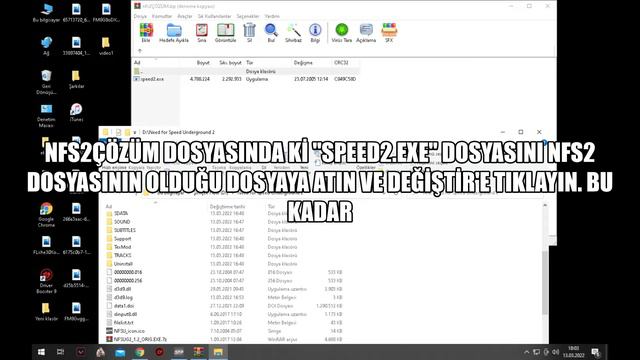This screenshot has width=640, height=360.
Task: Open the Yeni klasör desktop folder
Action: pyautogui.click(x=46, y=311)
